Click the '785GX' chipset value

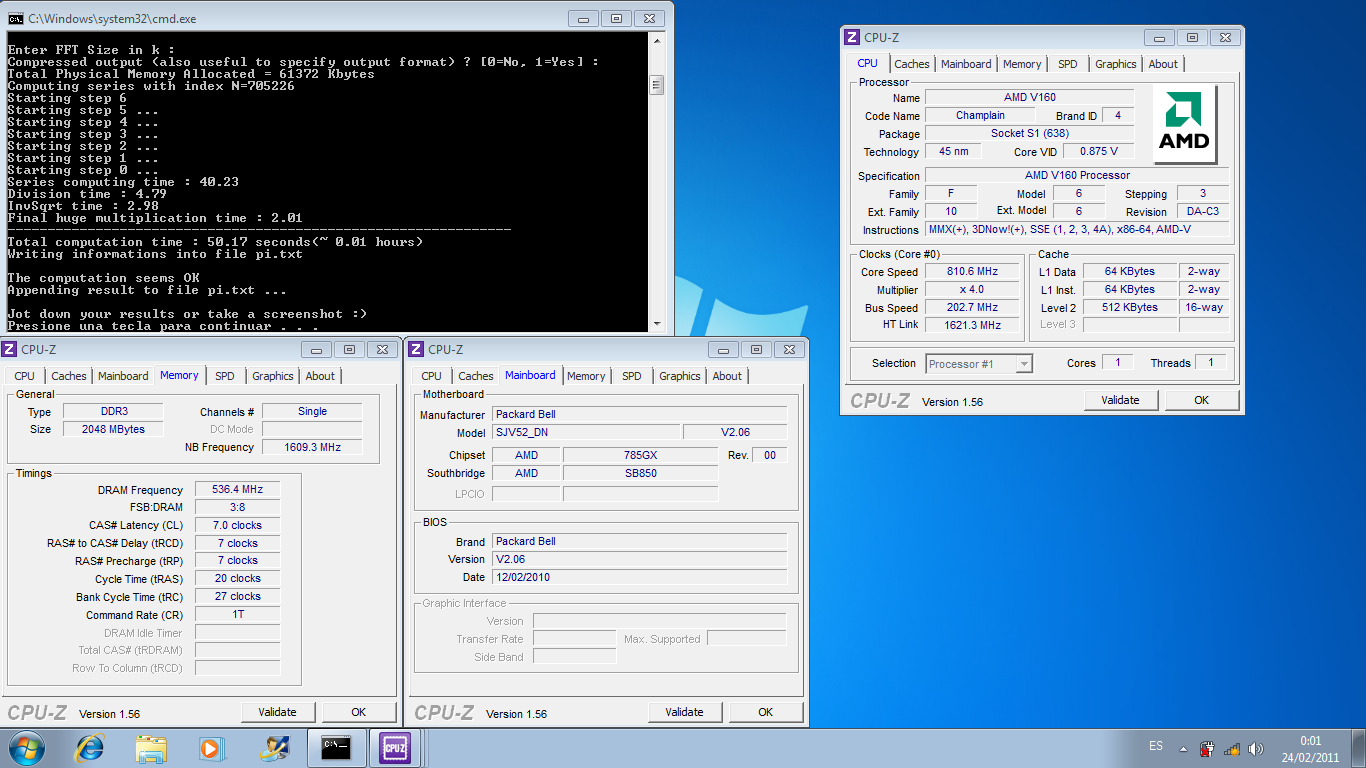coord(640,455)
